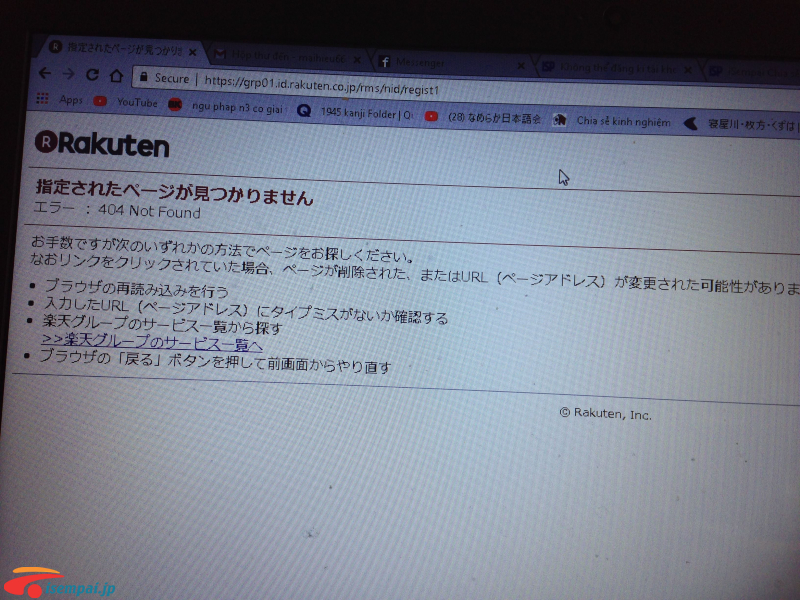Switch to the Rakuten '指定されたページ' tab
Image resolution: width=800 pixels, height=600 pixels.
(x=121, y=49)
